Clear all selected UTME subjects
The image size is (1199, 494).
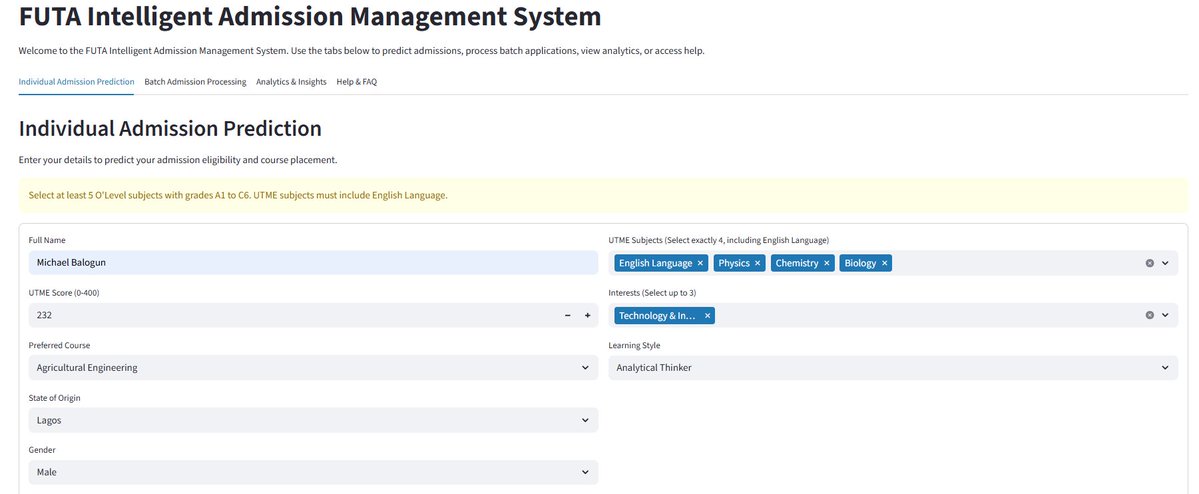[x=1149, y=263]
